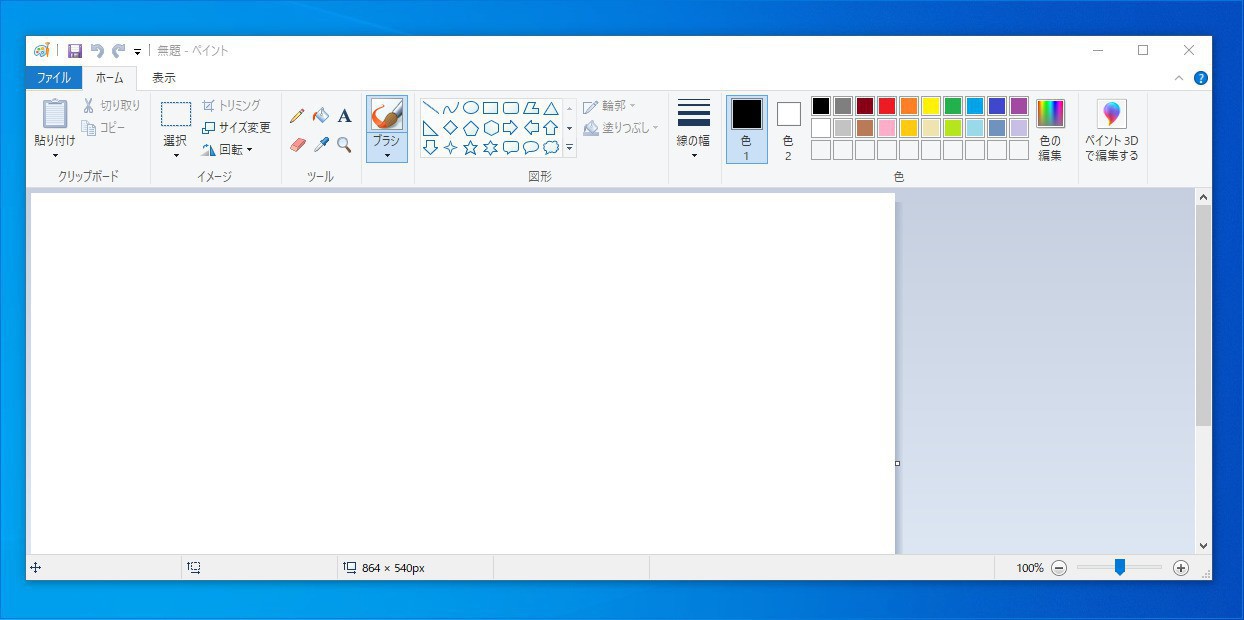Click the white drawing canvas
Image resolution: width=1244 pixels, height=620 pixels.
point(463,373)
